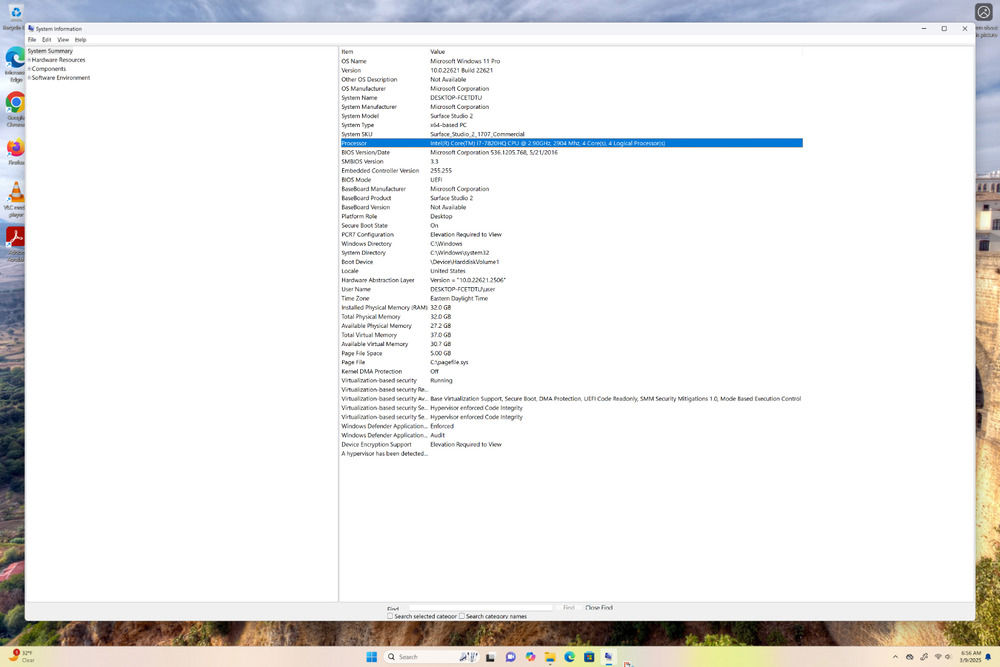
Task: Open the Wi-Fi network tray icon
Action: pyautogui.click(x=938, y=657)
